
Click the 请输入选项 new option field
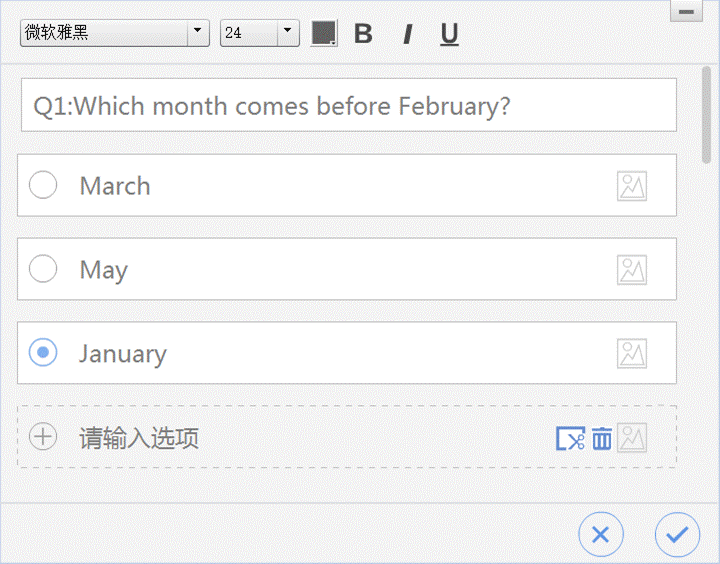click(x=347, y=437)
